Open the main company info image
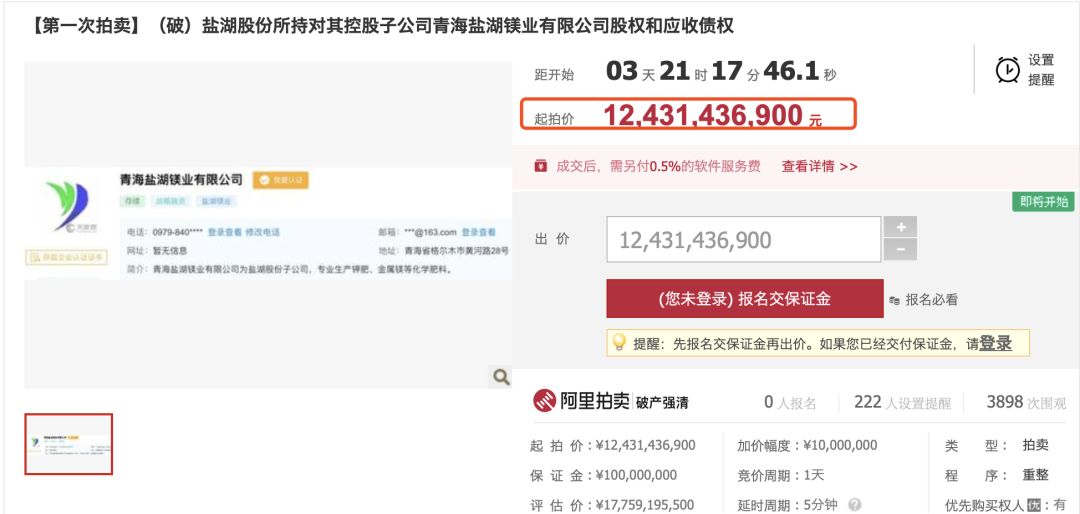Image resolution: width=1080 pixels, height=514 pixels. coord(267,225)
